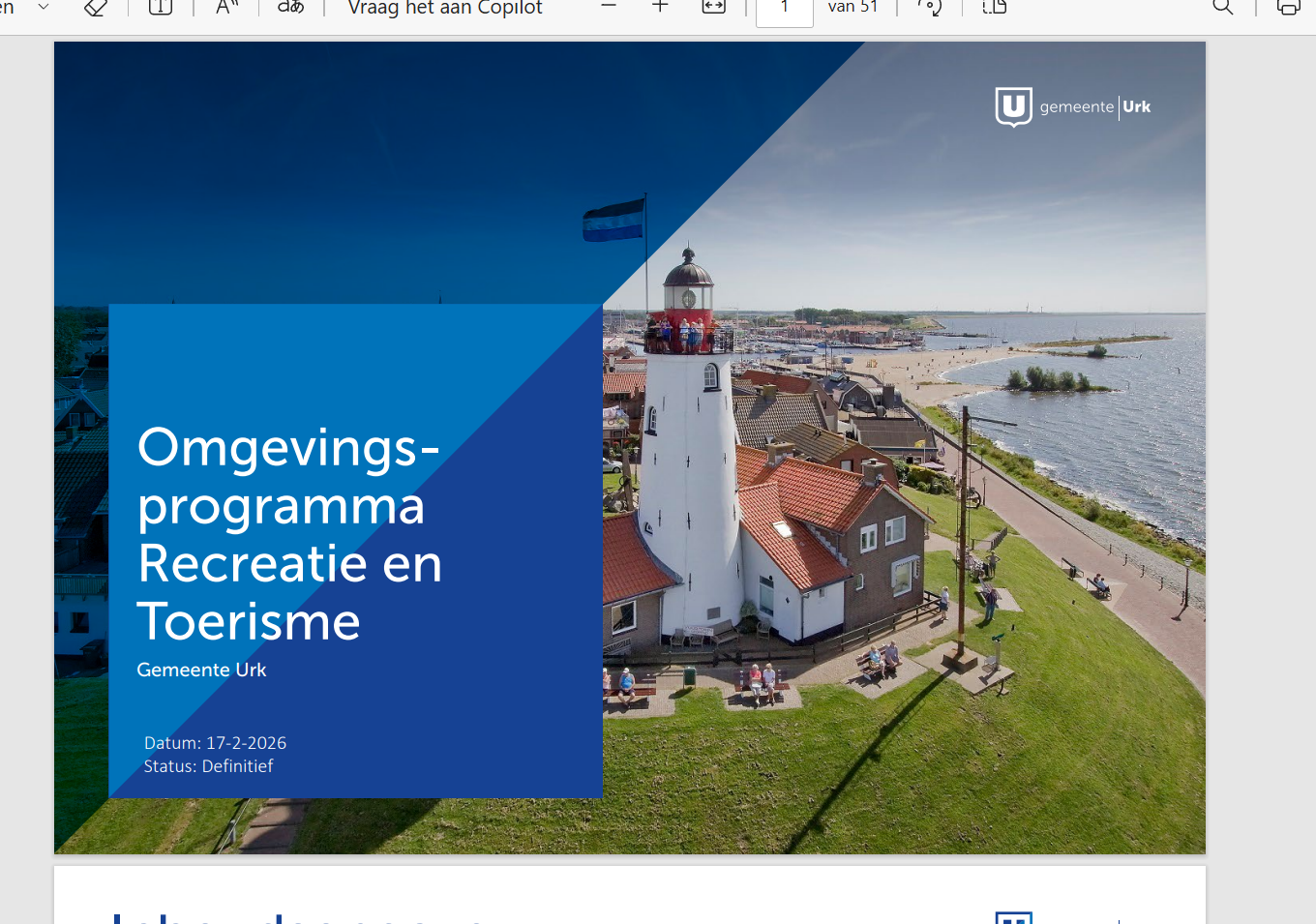
Task: Click the Status: Definitief text
Action: tap(208, 766)
